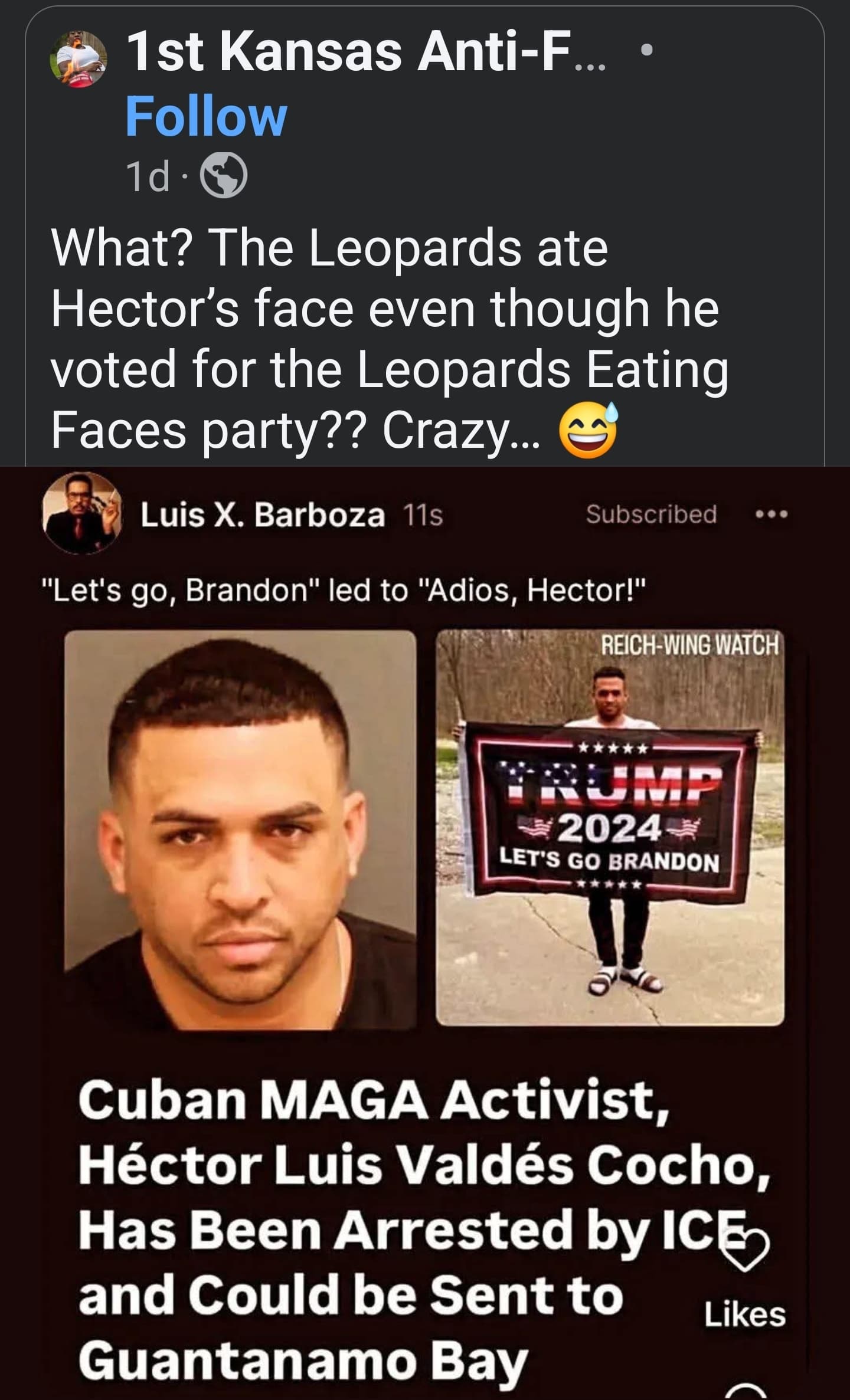Open the Likes count label
850x1400 pixels.
tap(745, 1315)
